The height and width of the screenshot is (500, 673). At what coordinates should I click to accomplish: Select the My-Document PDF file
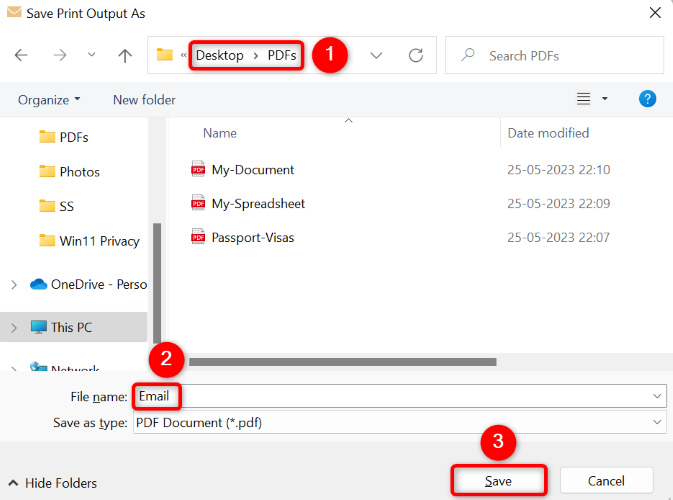[x=252, y=170]
